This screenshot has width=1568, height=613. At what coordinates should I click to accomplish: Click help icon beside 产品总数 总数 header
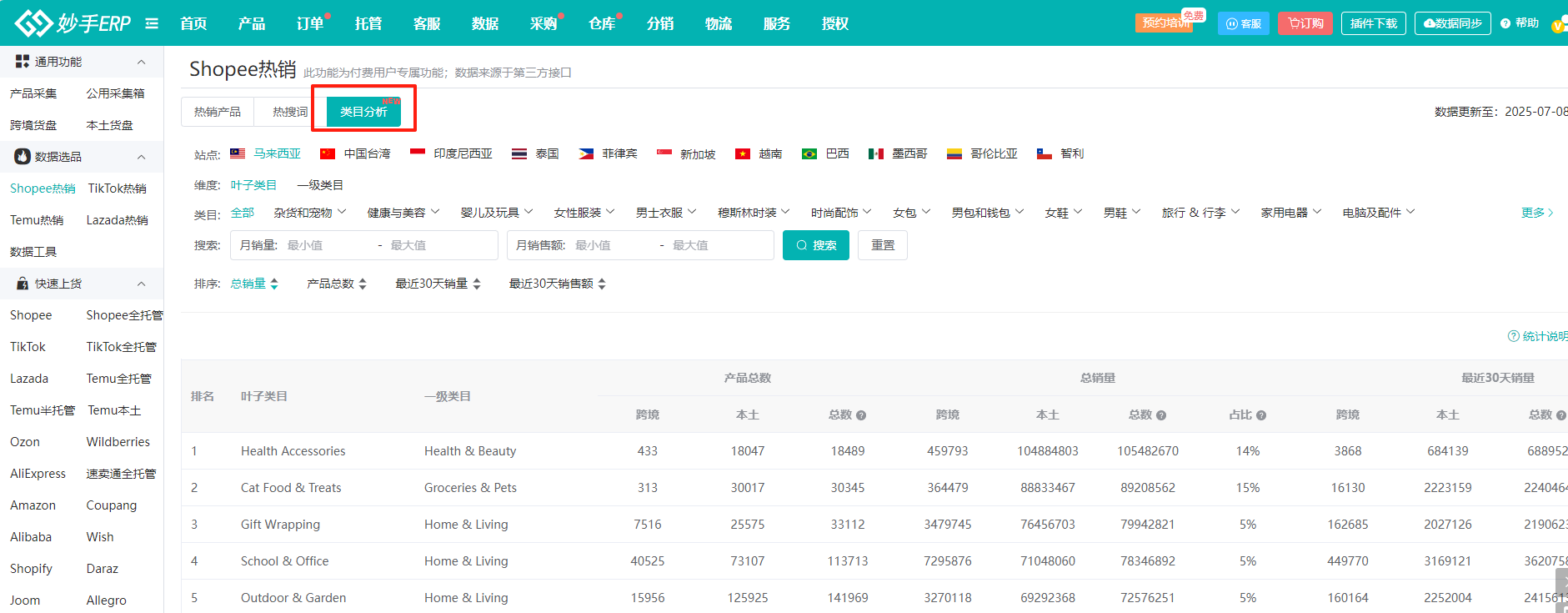pos(861,415)
